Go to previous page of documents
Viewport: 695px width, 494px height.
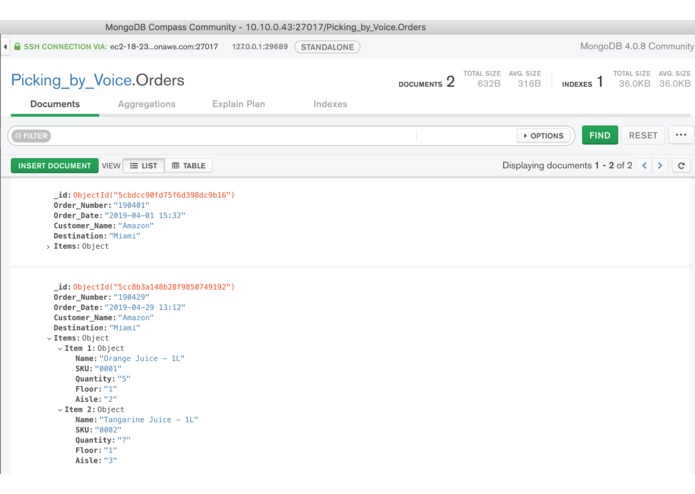coord(644,165)
